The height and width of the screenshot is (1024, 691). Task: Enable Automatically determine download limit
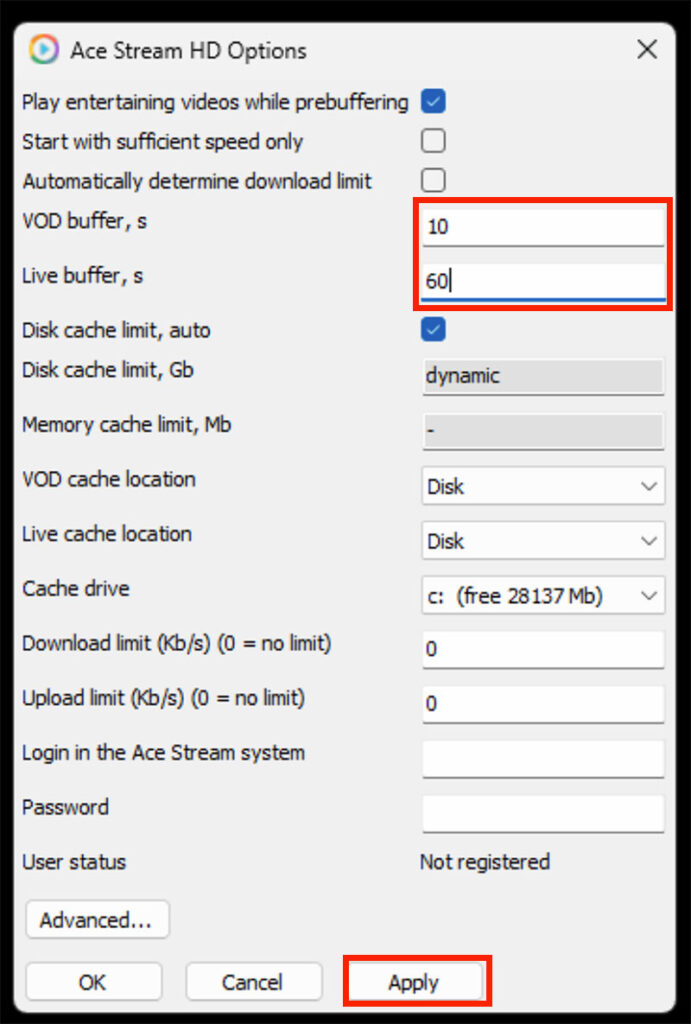[433, 181]
